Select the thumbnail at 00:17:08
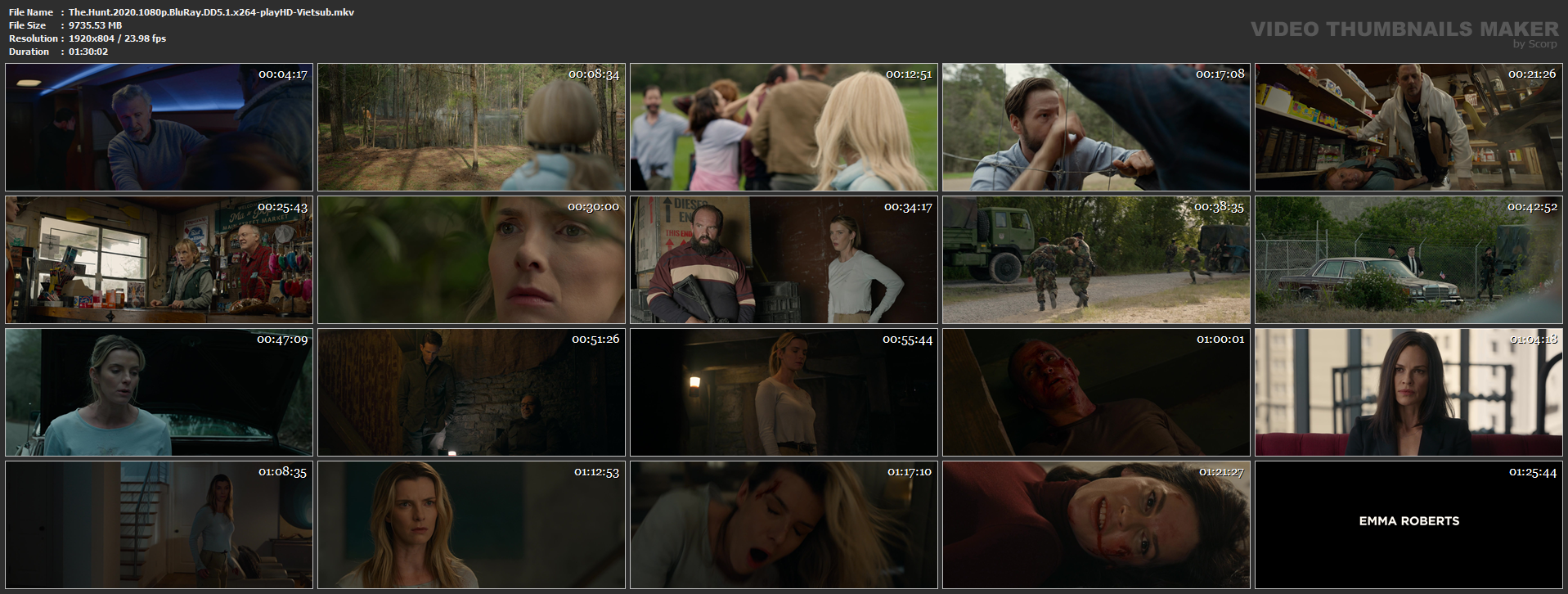The width and height of the screenshot is (1568, 594). [1096, 128]
